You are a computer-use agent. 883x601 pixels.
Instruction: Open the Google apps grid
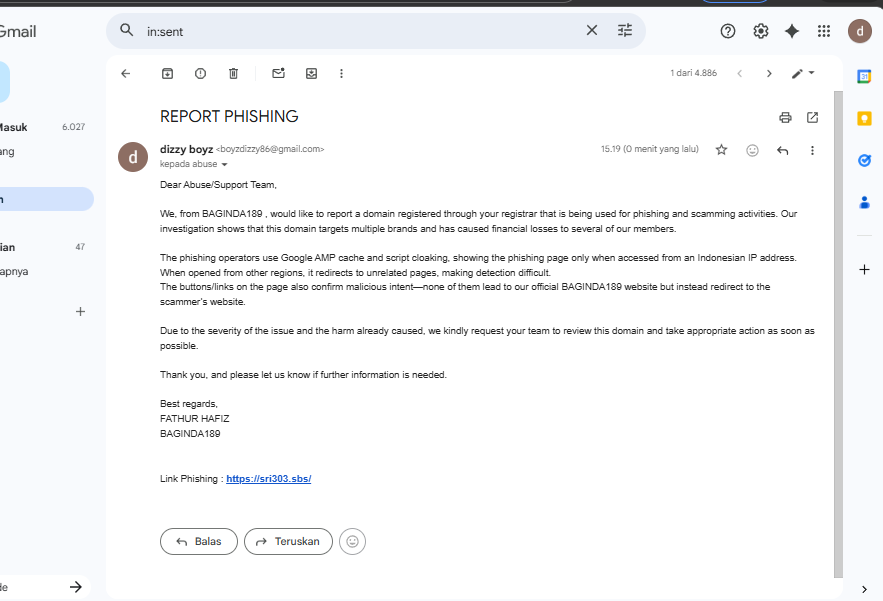click(824, 31)
